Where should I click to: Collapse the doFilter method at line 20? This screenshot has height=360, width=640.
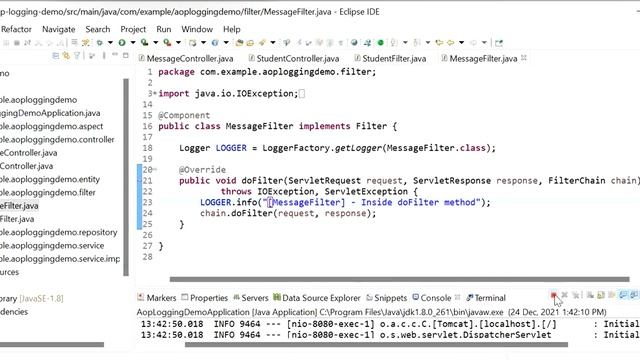tap(155, 169)
